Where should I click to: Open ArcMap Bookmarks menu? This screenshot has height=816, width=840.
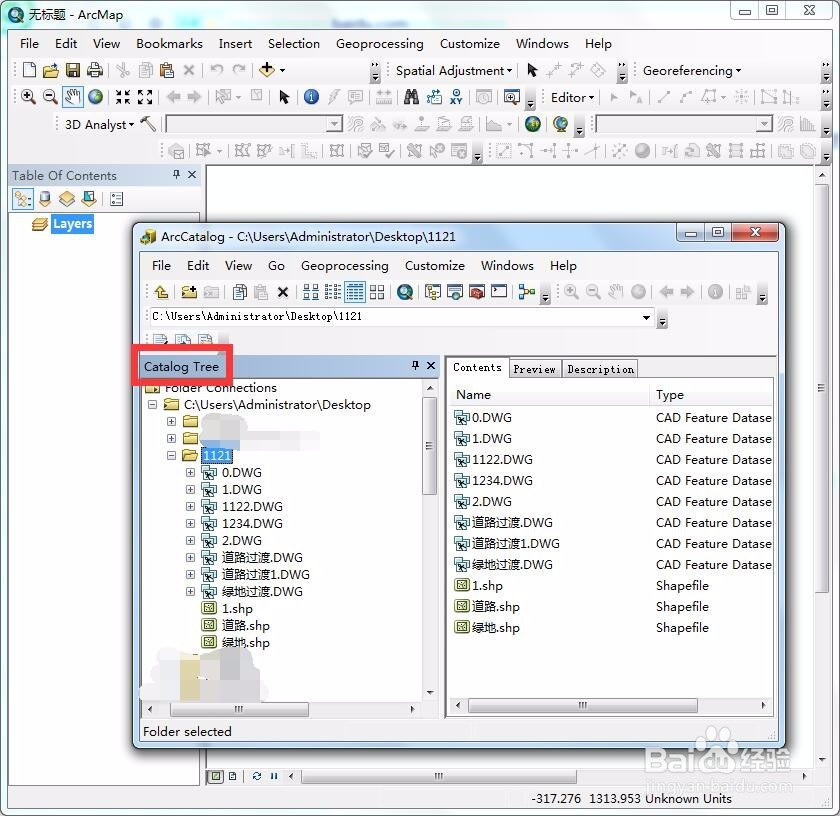169,44
